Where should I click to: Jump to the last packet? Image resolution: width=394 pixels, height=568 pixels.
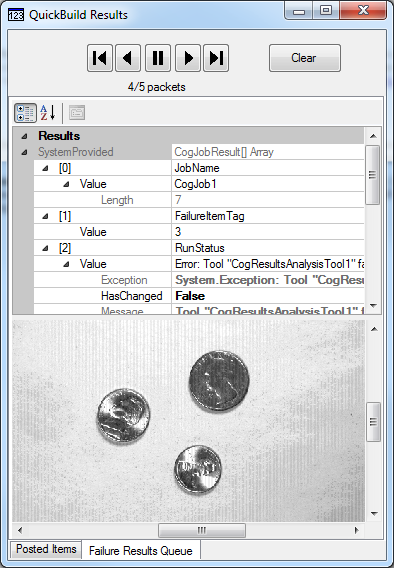[x=216, y=58]
